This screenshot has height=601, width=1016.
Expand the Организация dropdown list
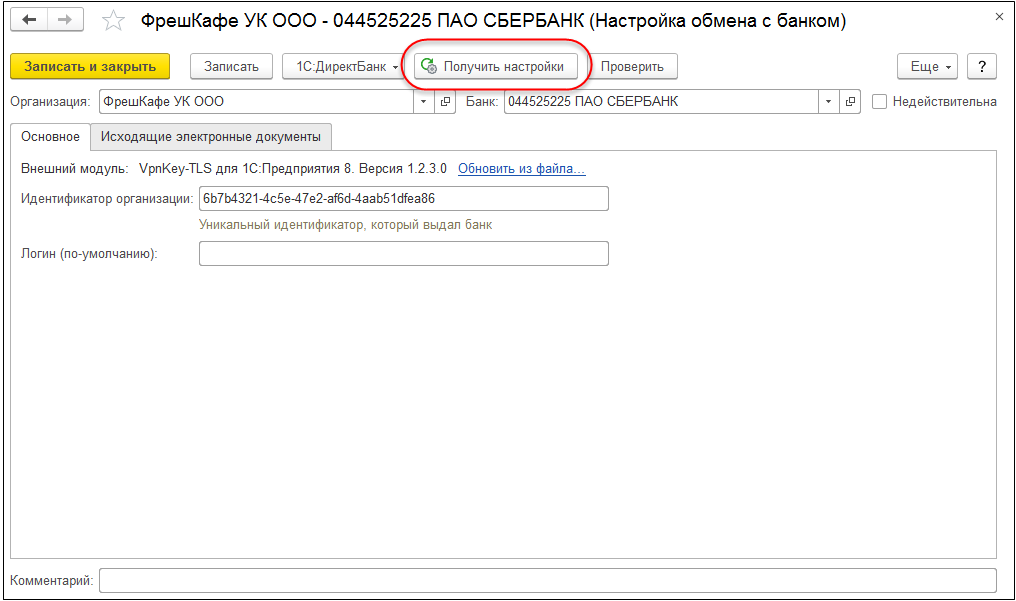coord(424,101)
